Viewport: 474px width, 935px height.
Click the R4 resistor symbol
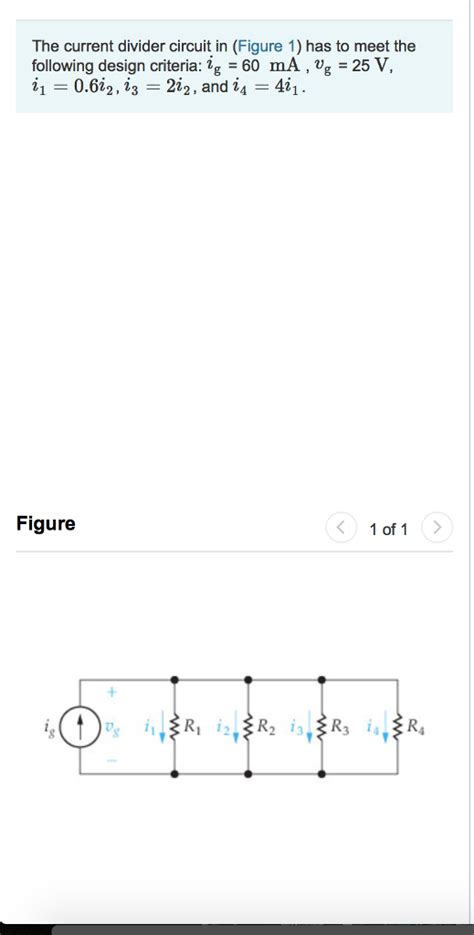click(398, 726)
